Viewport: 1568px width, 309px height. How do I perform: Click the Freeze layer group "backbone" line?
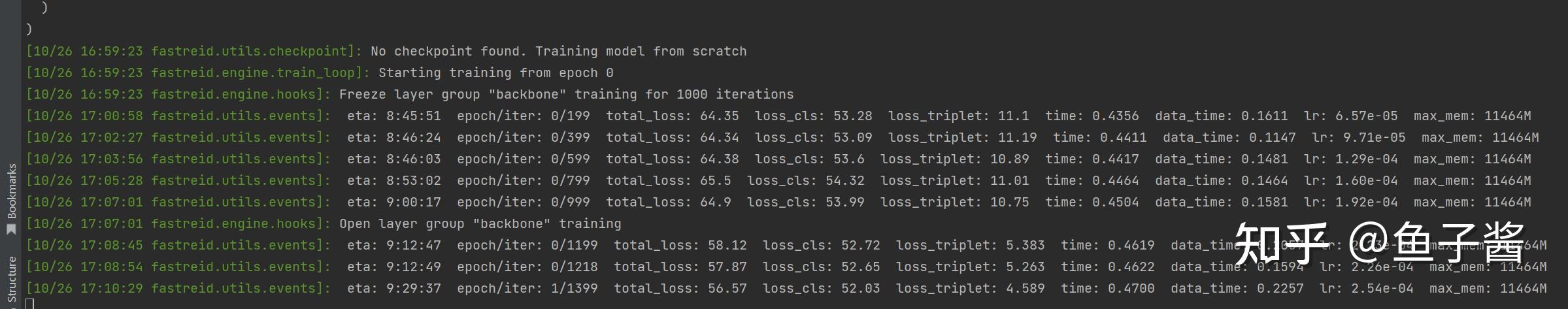[410, 94]
